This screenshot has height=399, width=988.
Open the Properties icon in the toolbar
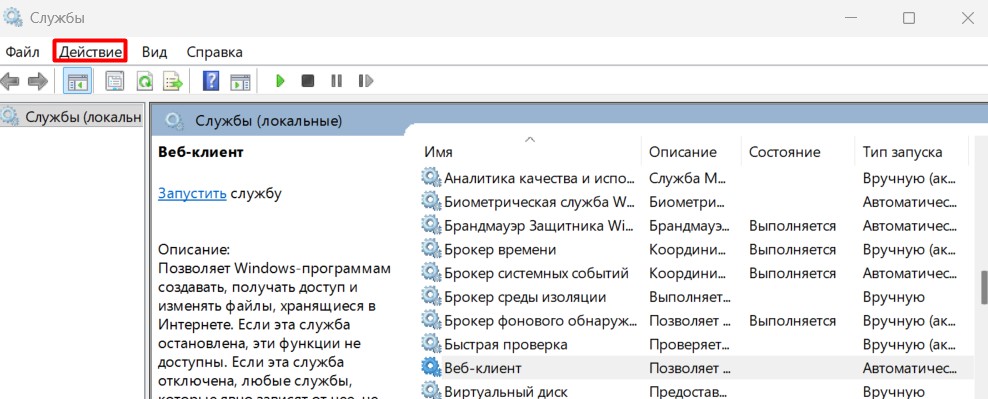point(115,81)
